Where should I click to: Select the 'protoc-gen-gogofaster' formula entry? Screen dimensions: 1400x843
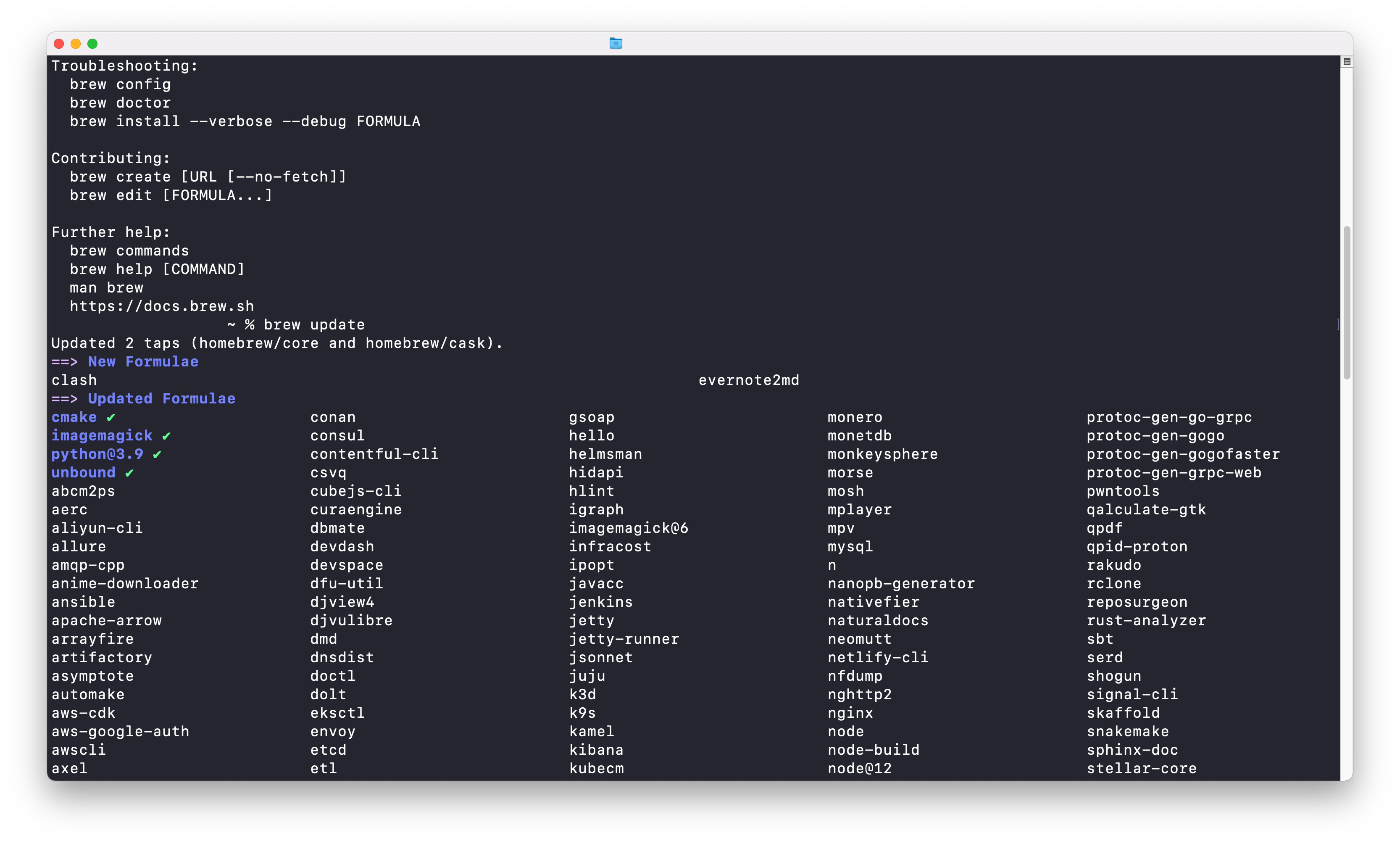click(x=1183, y=454)
